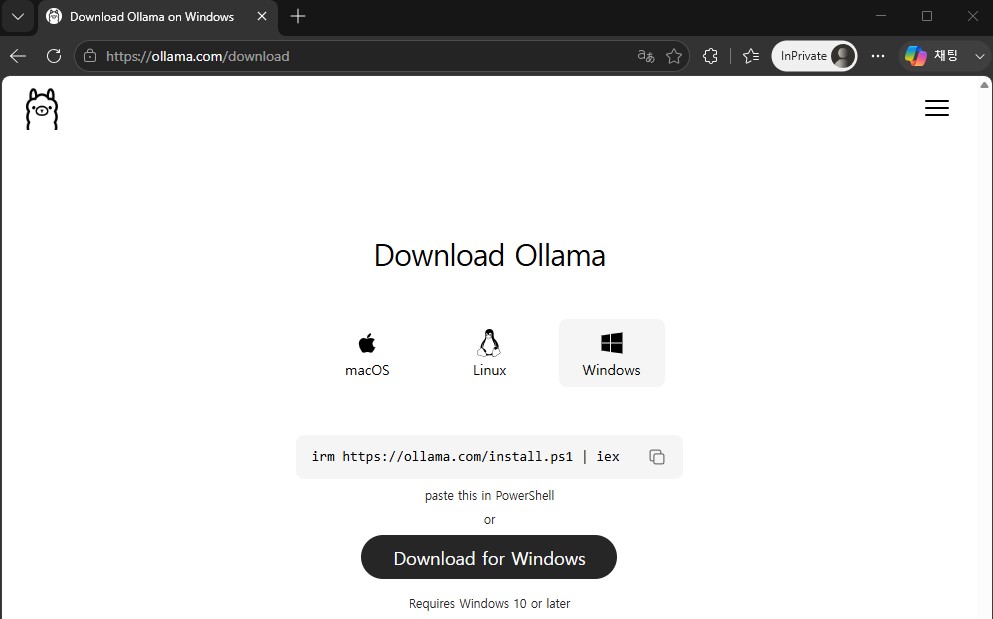Open the favorites list icon
993x619 pixels.
coord(751,56)
